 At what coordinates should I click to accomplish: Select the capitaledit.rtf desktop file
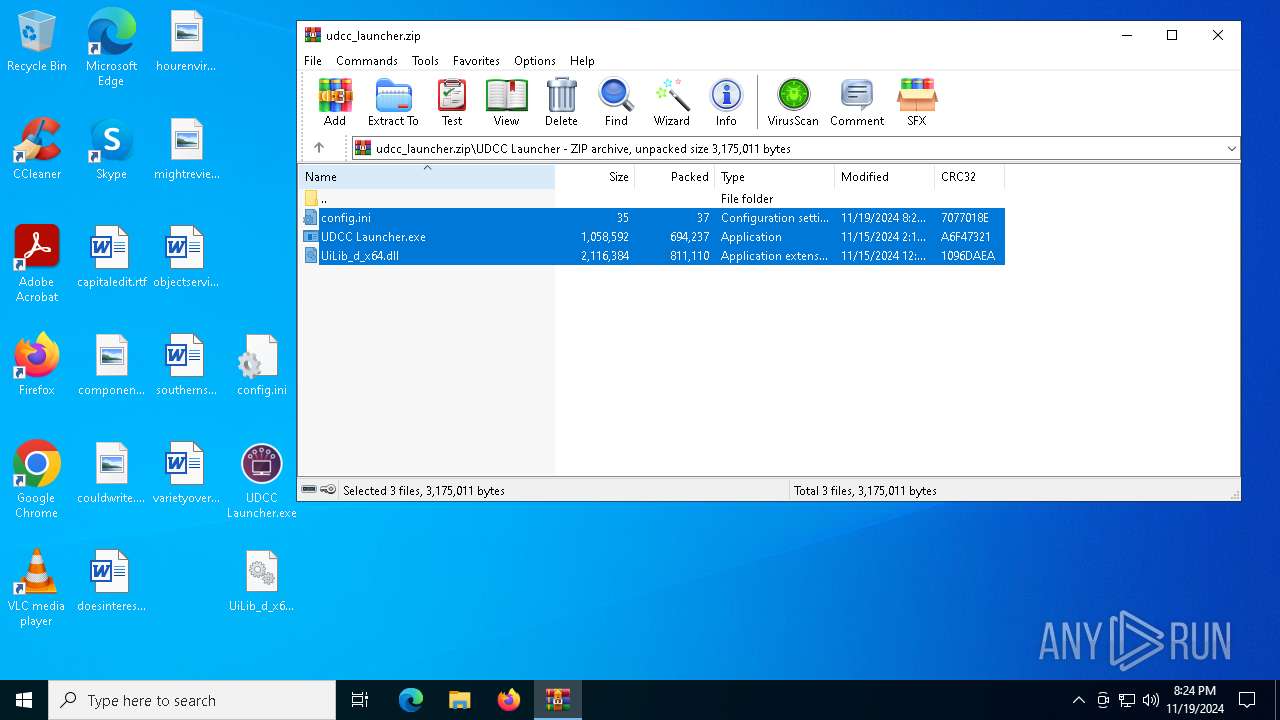coord(111,257)
